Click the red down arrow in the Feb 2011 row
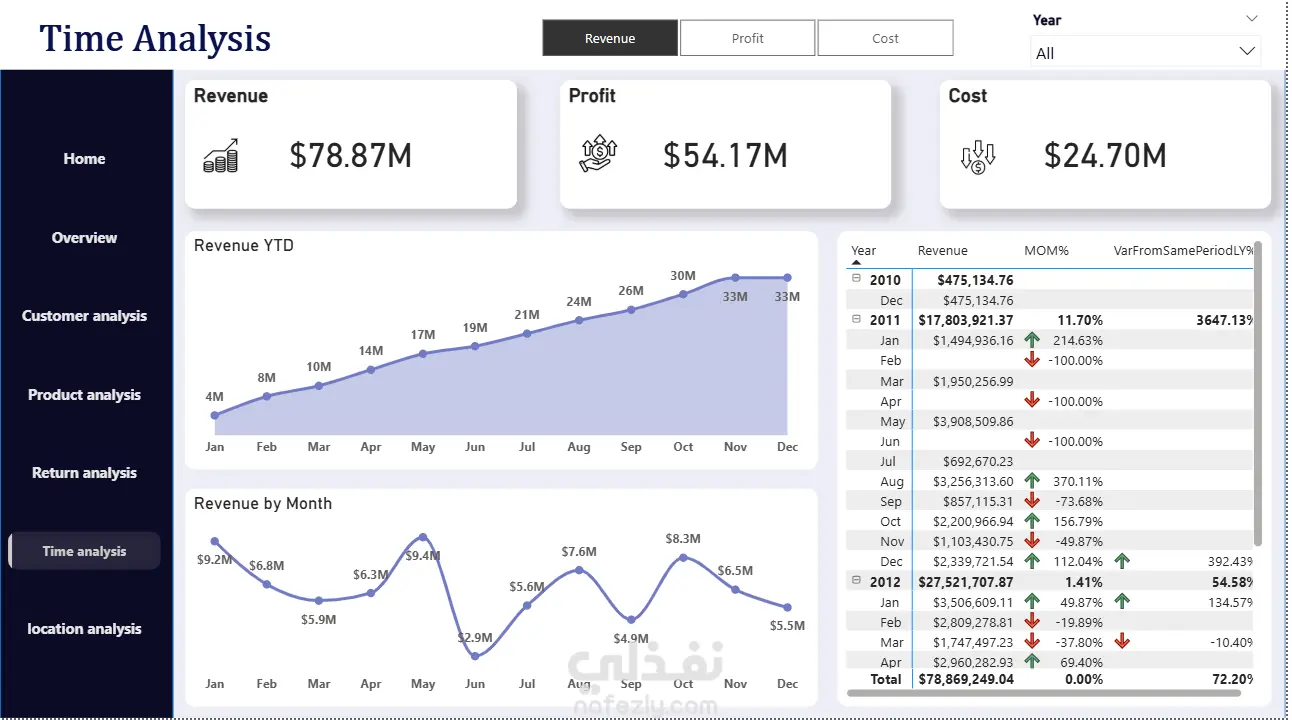The height and width of the screenshot is (720, 1292). (1032, 361)
